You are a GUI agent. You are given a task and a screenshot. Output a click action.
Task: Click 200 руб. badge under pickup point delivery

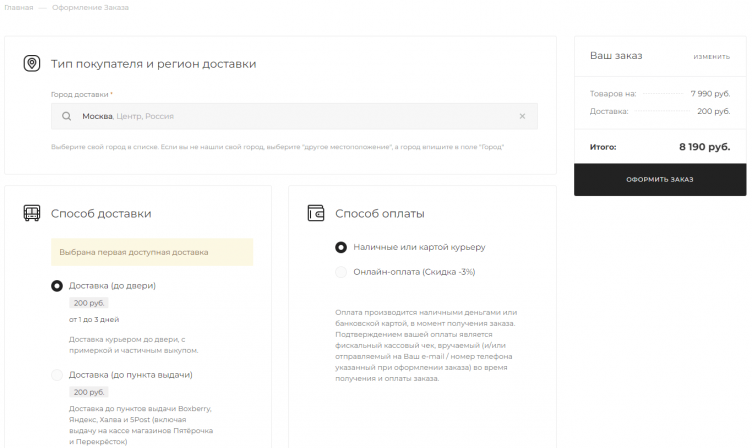tap(88, 392)
